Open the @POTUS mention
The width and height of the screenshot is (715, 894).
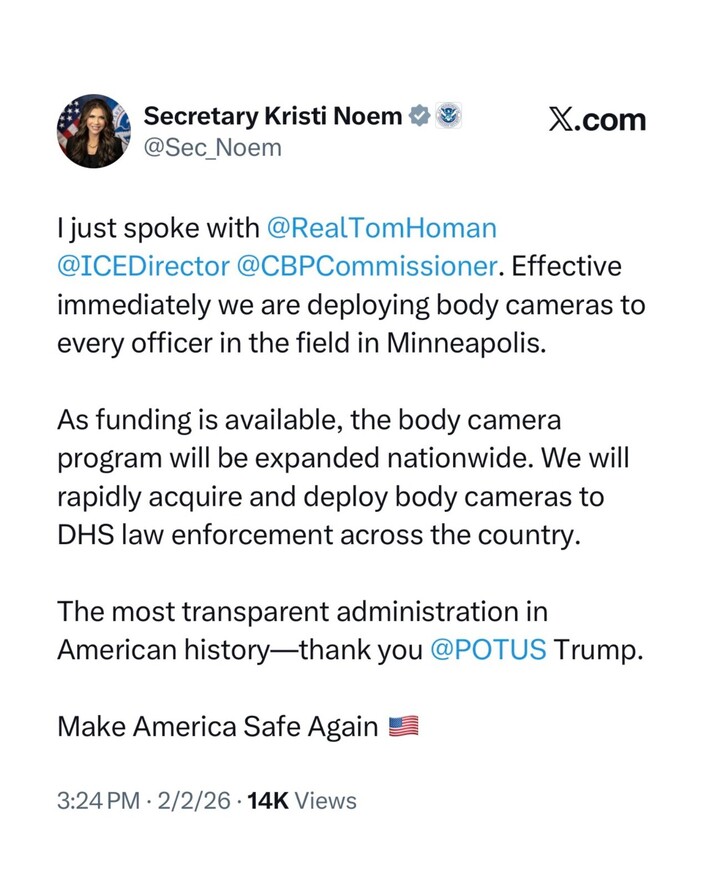488,649
